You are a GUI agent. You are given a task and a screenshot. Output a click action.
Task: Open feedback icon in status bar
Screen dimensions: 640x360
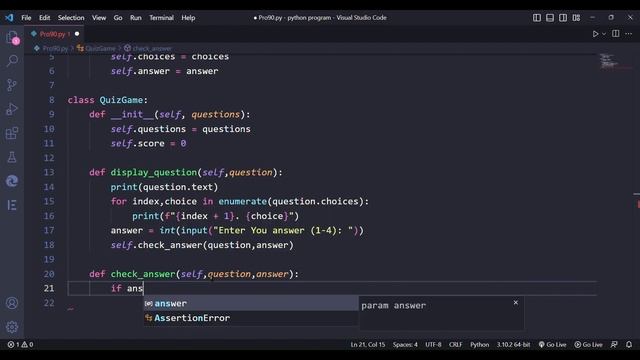point(614,344)
